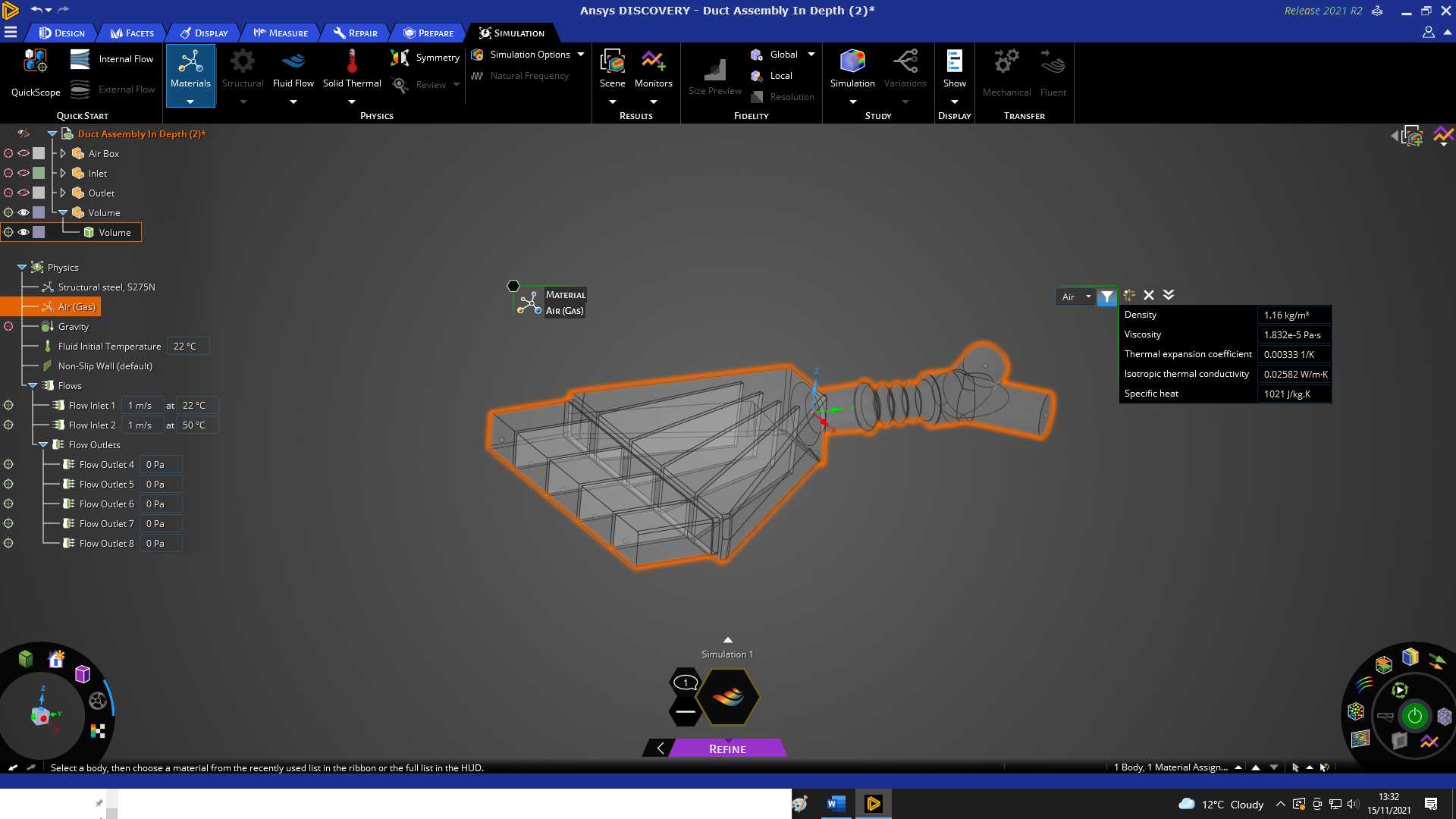
Task: Click the filter funnel icon in material HUD
Action: [x=1107, y=297]
